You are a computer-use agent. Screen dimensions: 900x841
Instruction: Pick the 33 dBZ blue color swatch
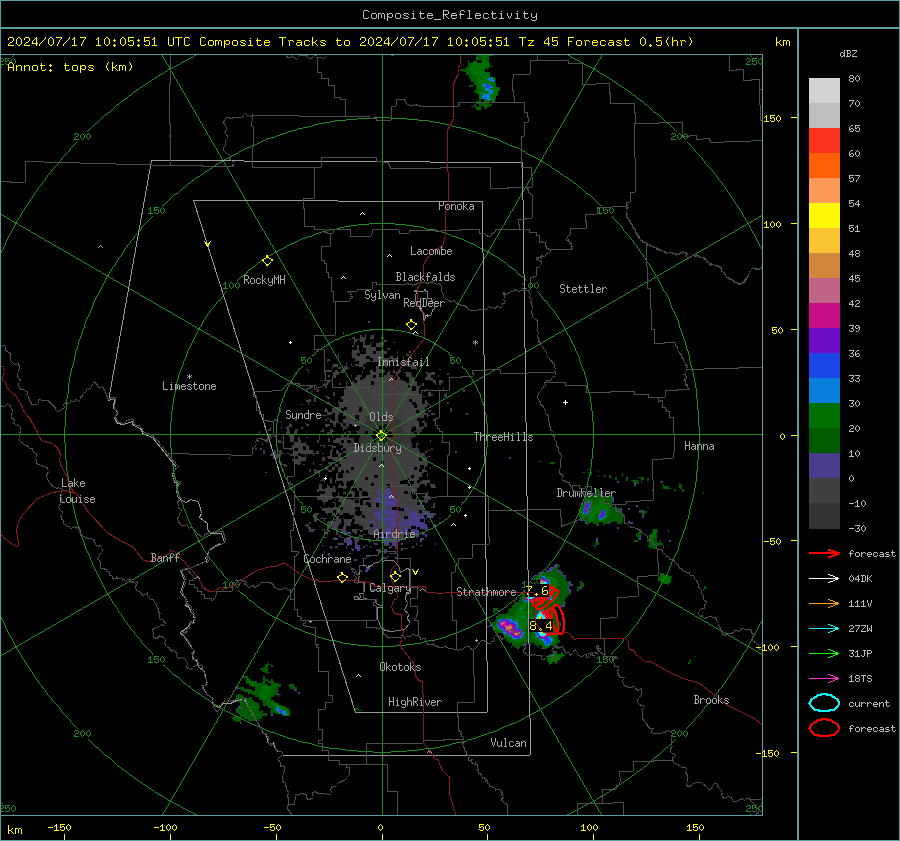pyautogui.click(x=824, y=366)
